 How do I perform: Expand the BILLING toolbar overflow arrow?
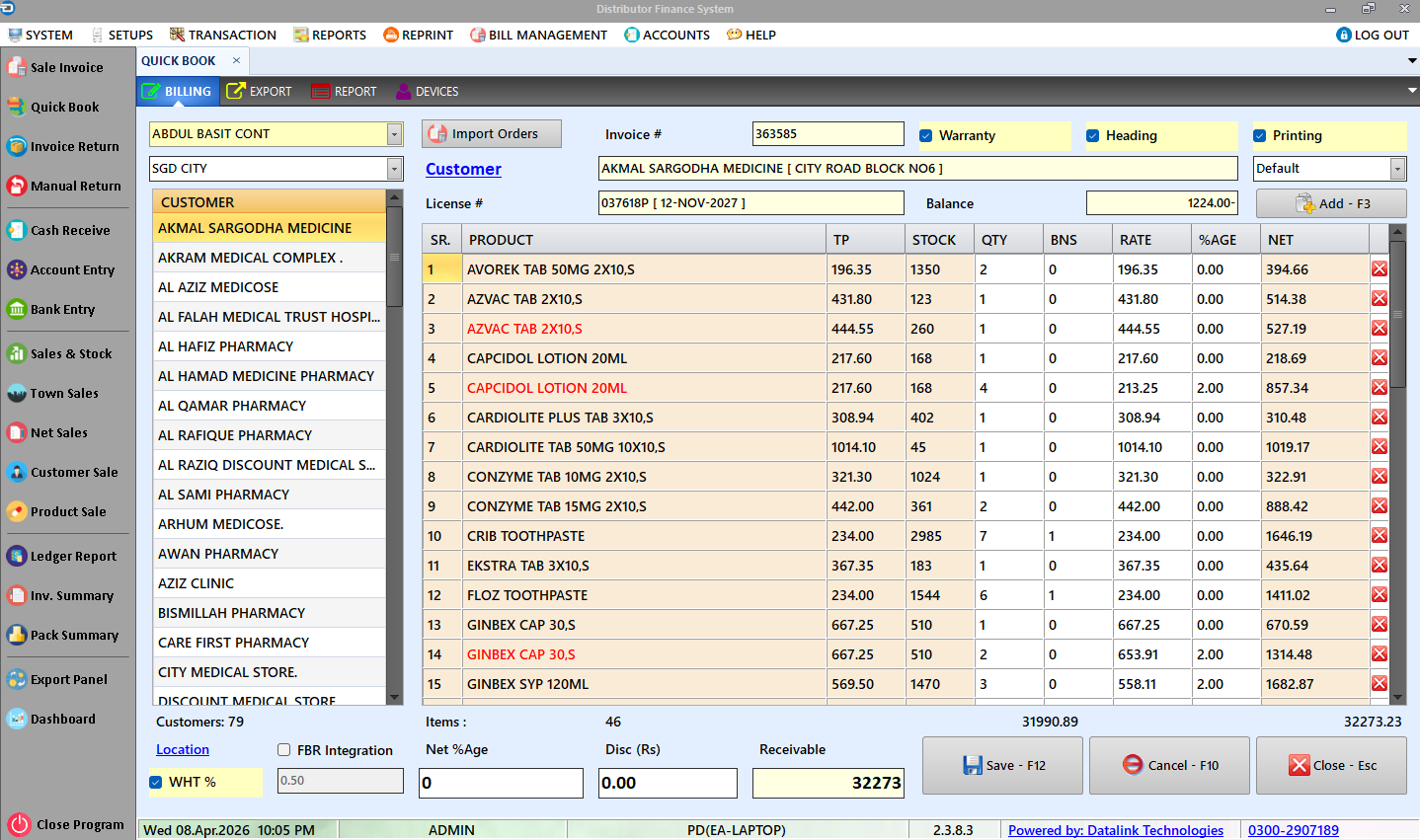tap(1412, 91)
